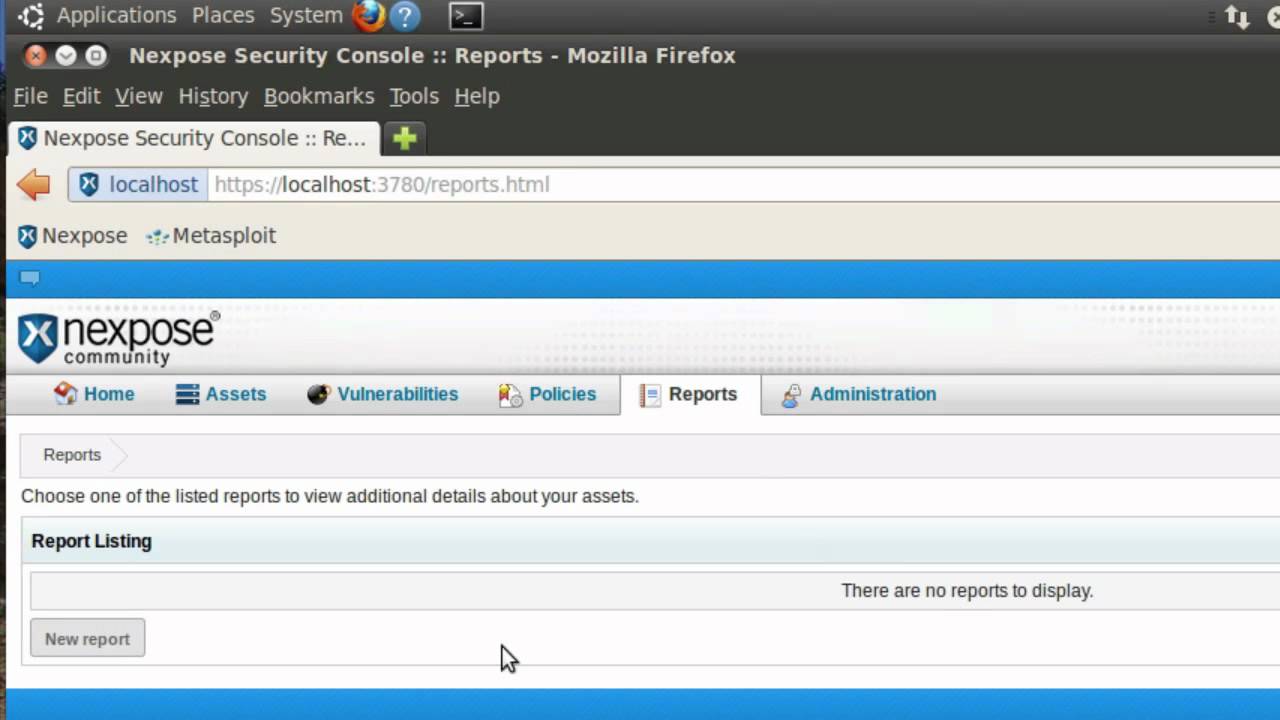Screen dimensions: 1280x720
Task: Open the View menu
Action: point(139,96)
